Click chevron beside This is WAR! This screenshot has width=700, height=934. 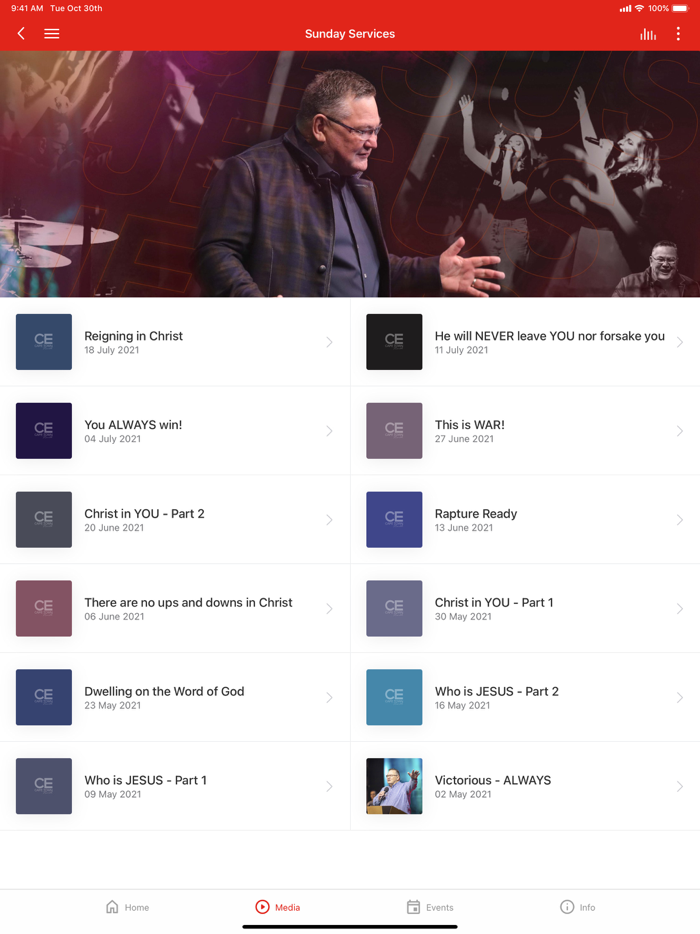680,431
